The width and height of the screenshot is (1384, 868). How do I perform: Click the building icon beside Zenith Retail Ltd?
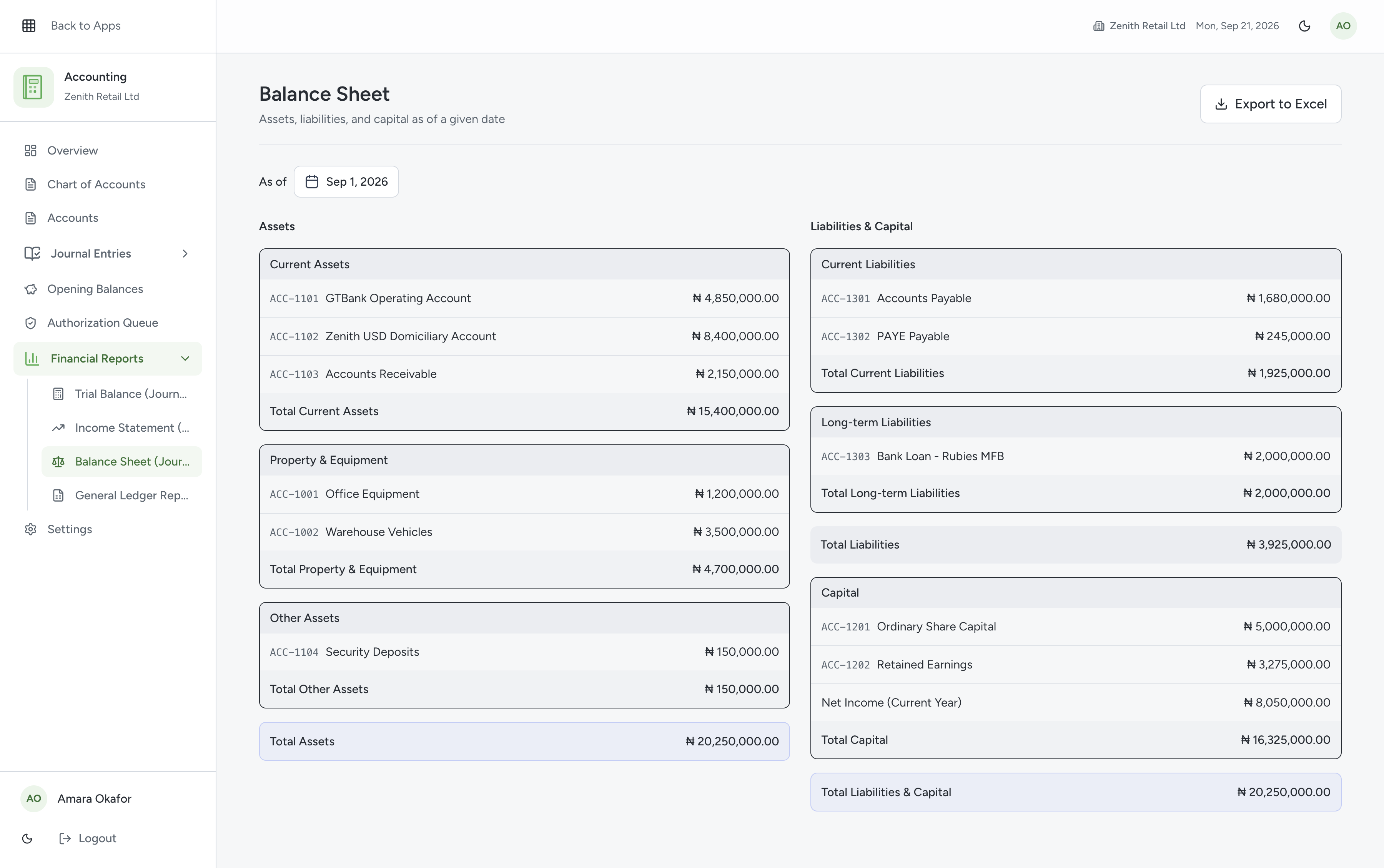click(1099, 26)
